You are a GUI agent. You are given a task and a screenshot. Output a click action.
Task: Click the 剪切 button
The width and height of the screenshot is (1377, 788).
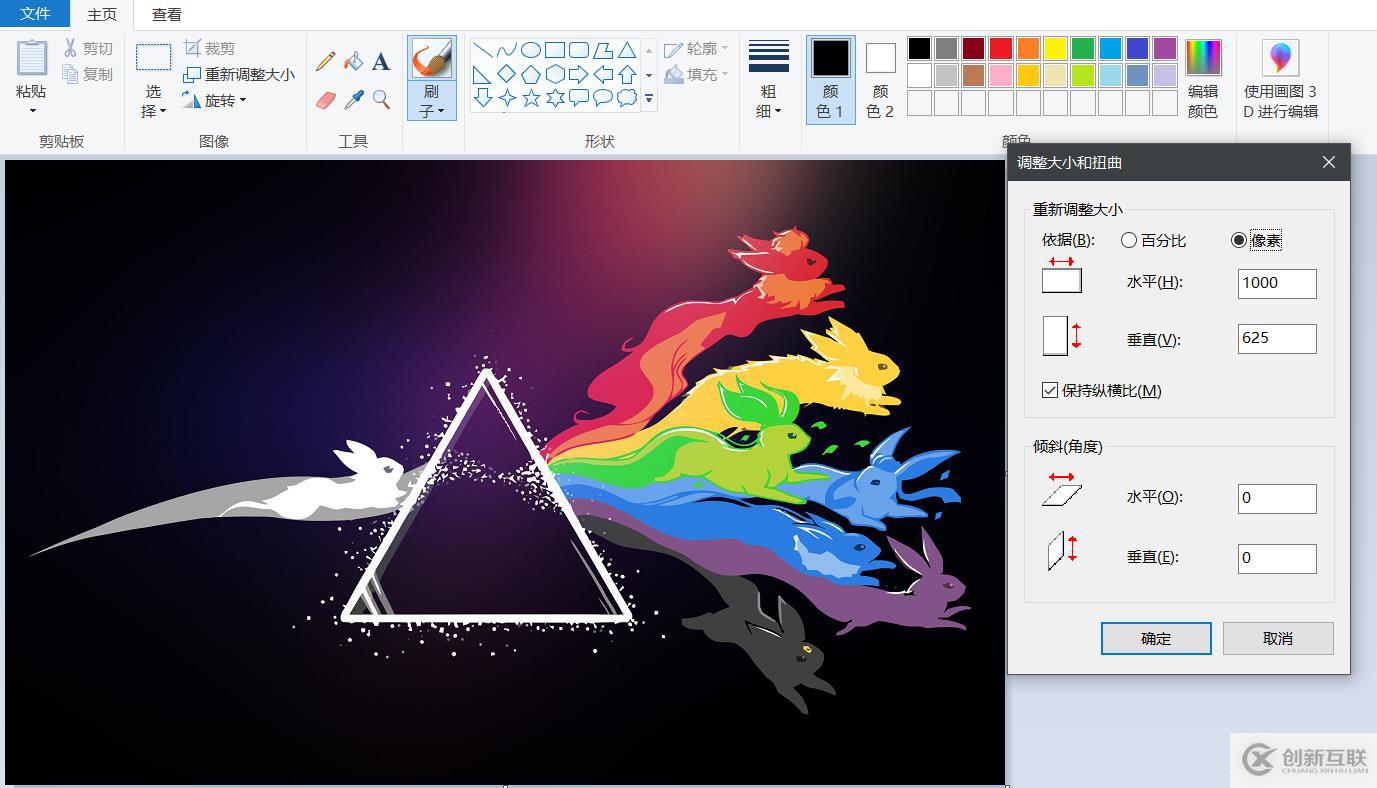pyautogui.click(x=88, y=48)
